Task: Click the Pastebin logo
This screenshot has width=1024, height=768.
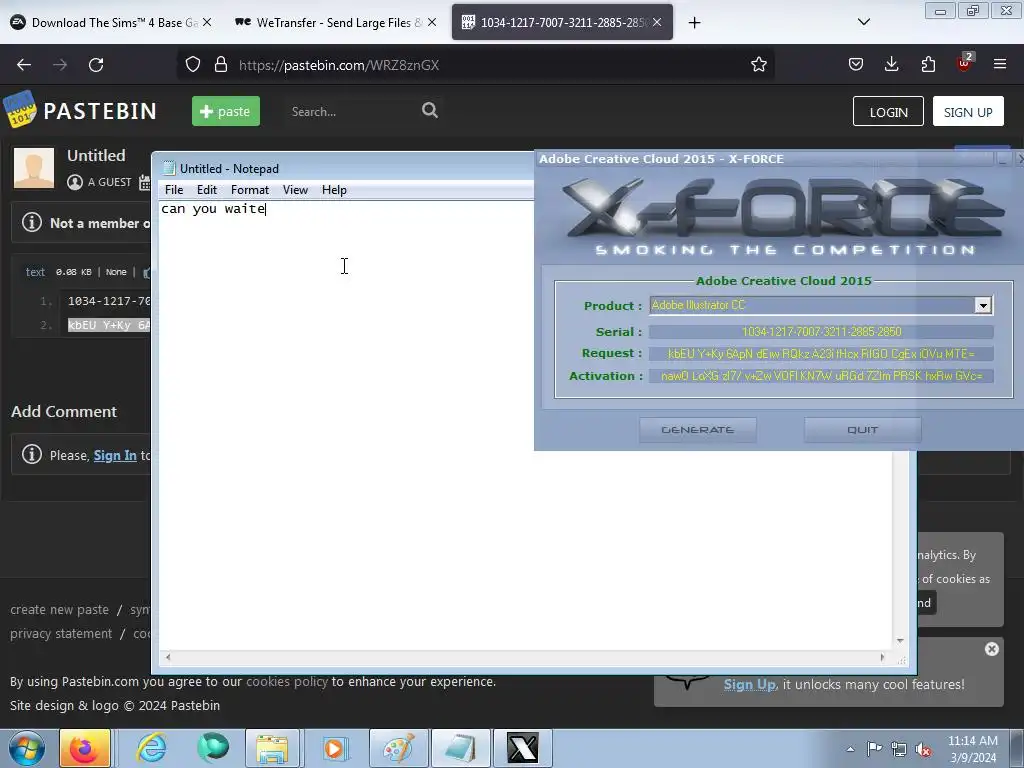Action: coord(80,110)
